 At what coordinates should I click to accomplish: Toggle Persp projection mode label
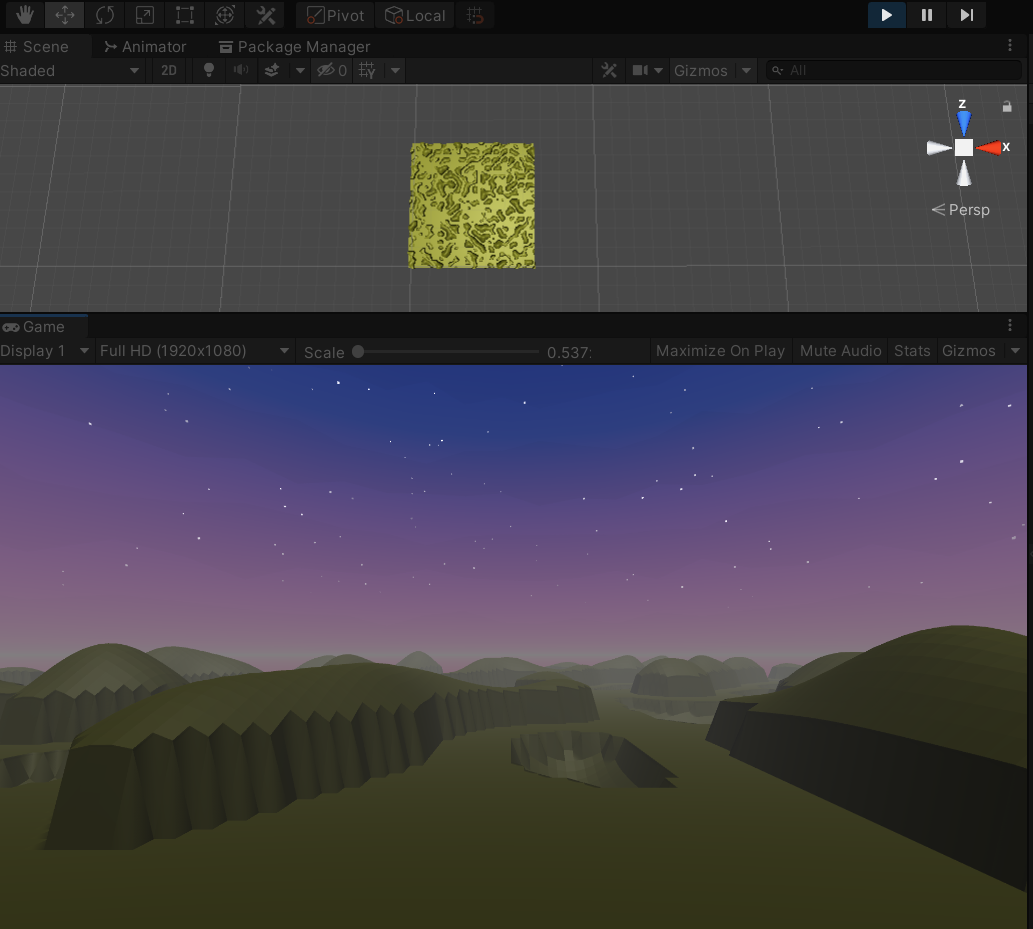point(961,210)
